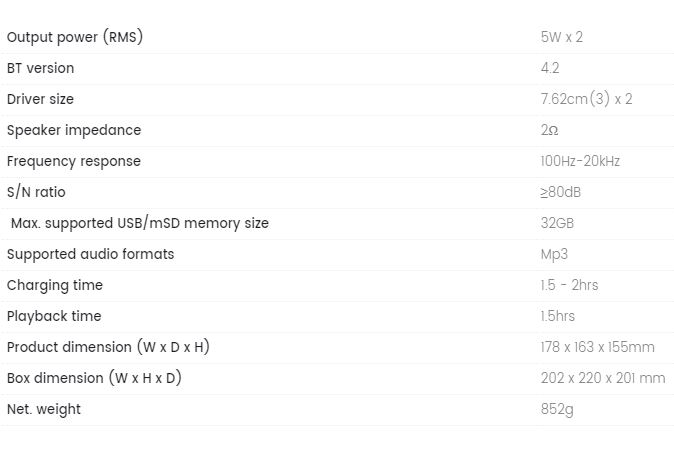Click the Driver size row label
This screenshot has width=674, height=476.
[x=40, y=99]
